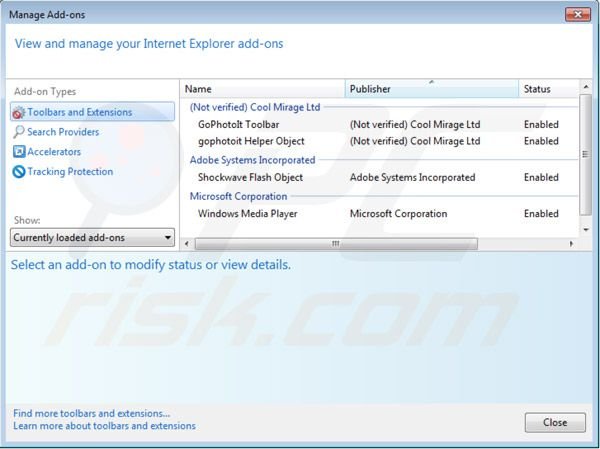Click the Accelerators arrow icon
Viewport: 600px width, 449px height.
click(x=19, y=152)
